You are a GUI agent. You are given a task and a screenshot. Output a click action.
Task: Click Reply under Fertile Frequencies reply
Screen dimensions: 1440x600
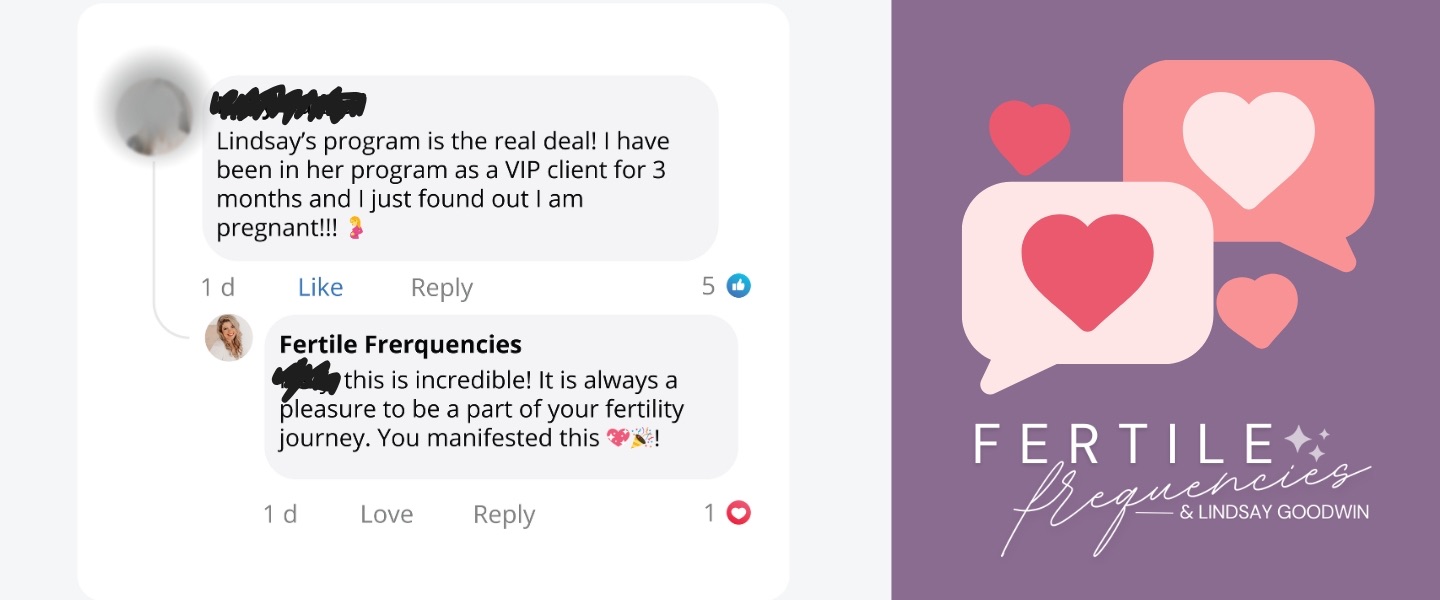pyautogui.click(x=504, y=515)
